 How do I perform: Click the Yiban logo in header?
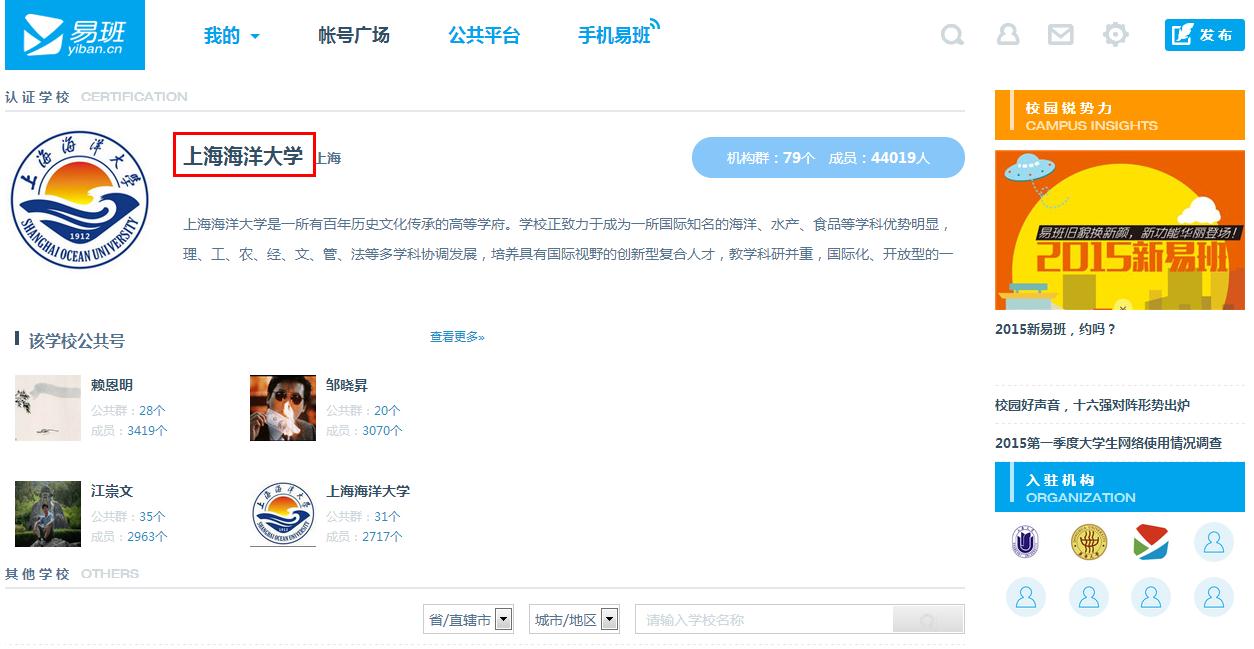point(74,35)
